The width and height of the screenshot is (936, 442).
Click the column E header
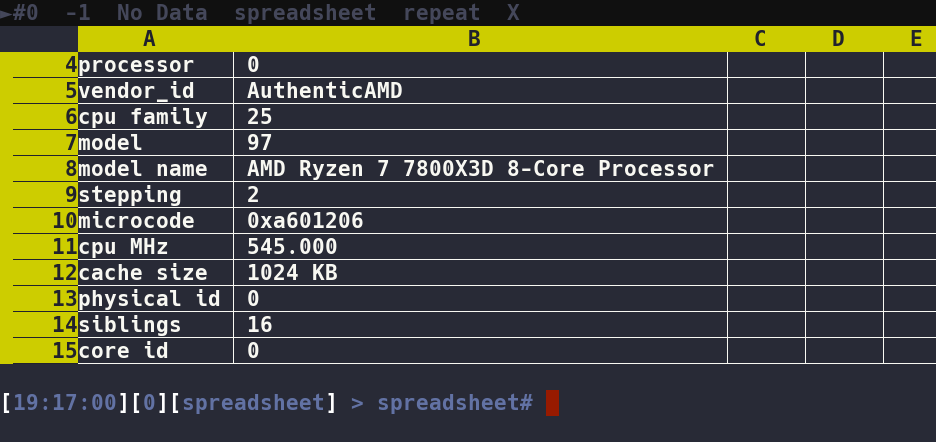916,39
